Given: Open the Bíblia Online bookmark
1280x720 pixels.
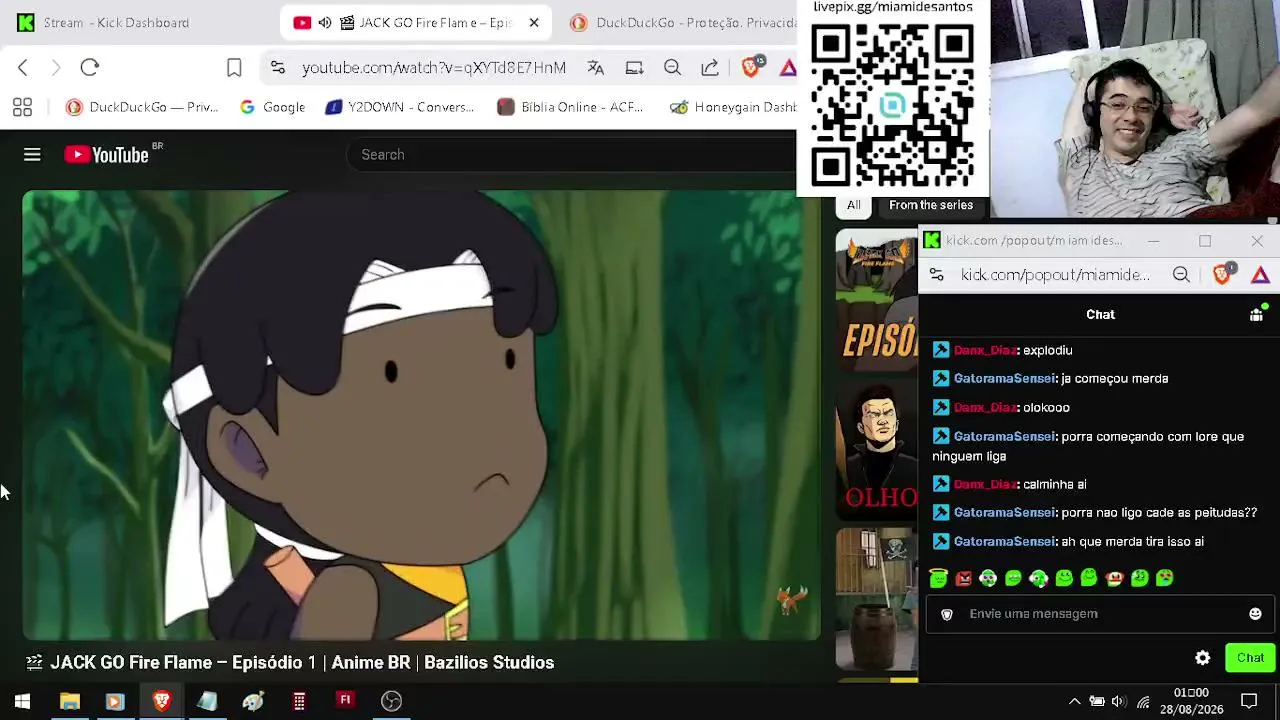Looking at the screenshot, I should (x=570, y=107).
